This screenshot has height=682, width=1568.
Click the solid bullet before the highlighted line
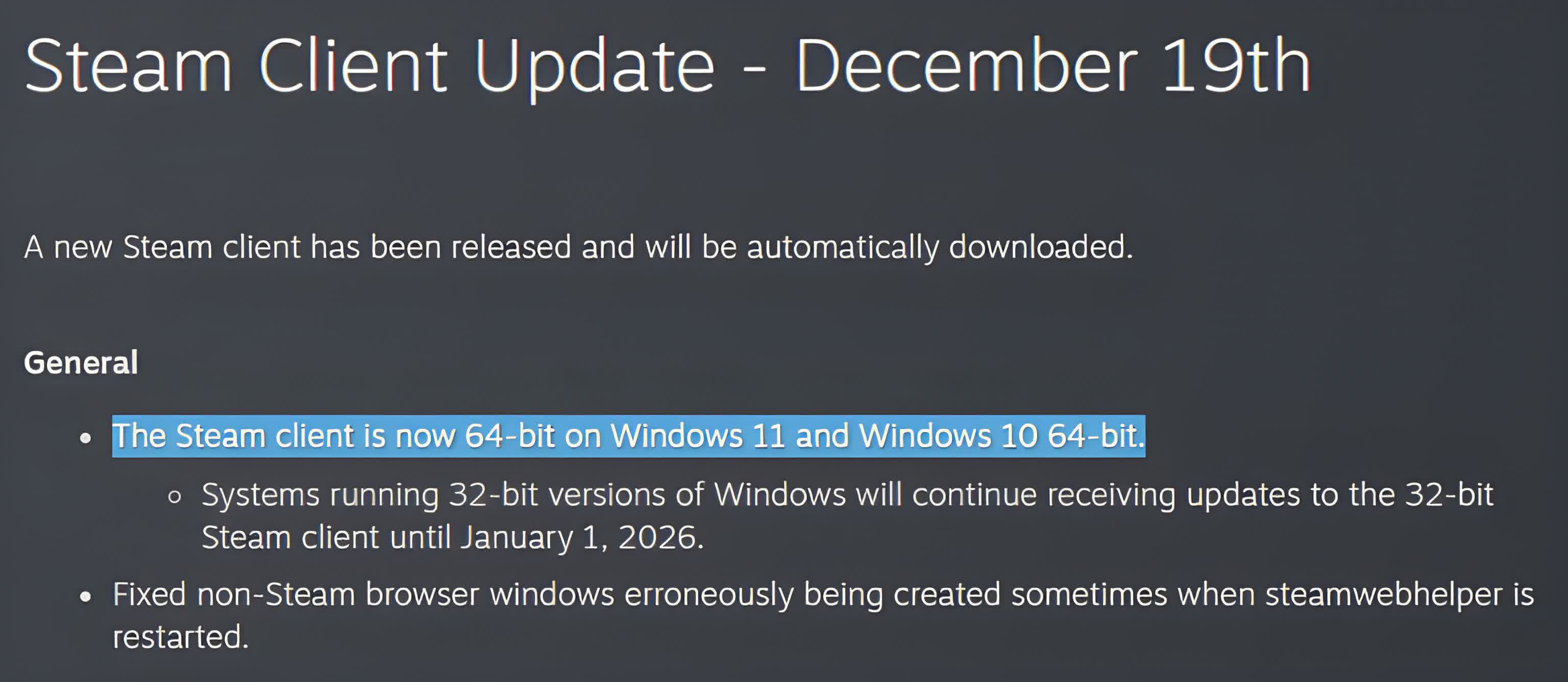pyautogui.click(x=86, y=438)
